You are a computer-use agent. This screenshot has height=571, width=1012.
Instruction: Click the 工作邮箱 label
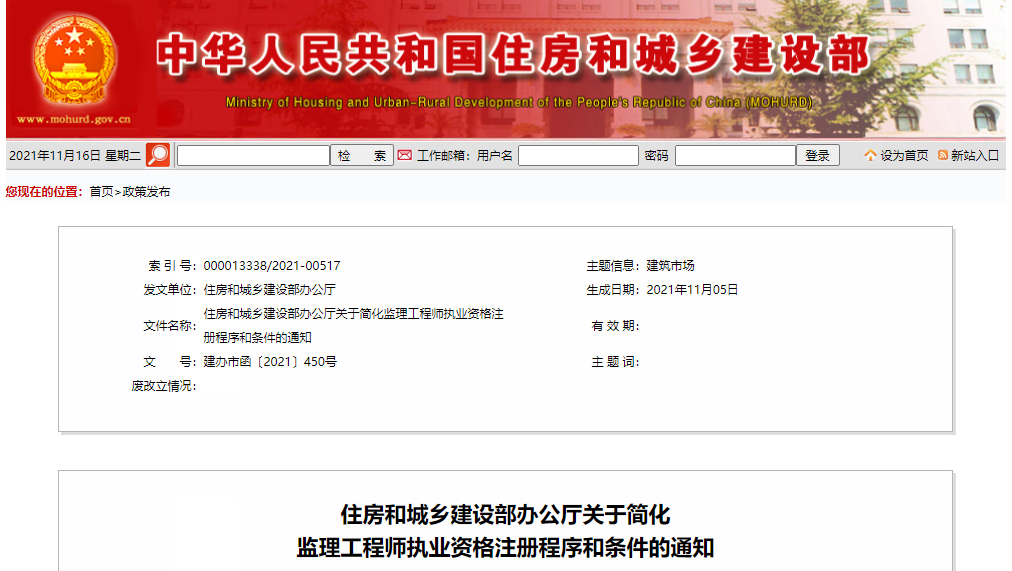coord(443,155)
